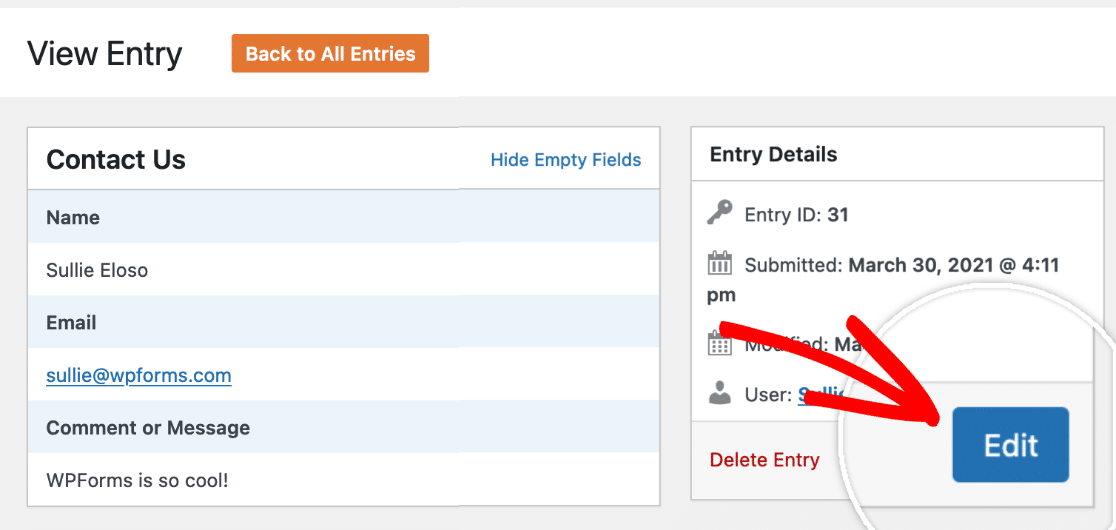Click the Comment or Message label row

344,428
